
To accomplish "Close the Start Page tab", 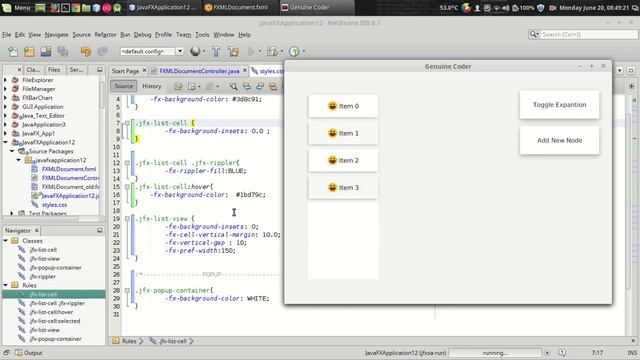I will 144,71.
